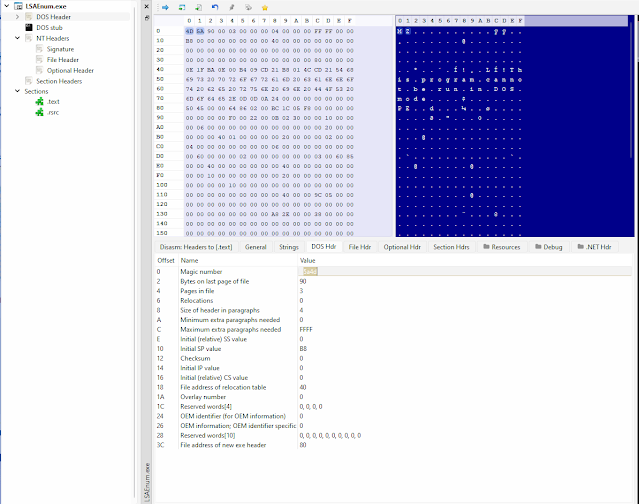Click the tags icon beside the star
Image resolution: width=639 pixels, height=504 pixels.
point(248,7)
